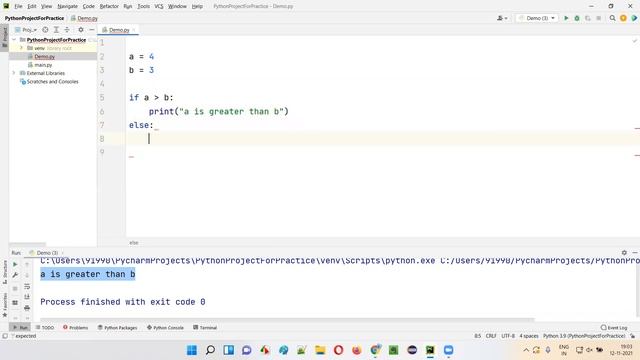The height and width of the screenshot is (360, 640).
Task: Run the Demo (3) configuration in the top toolbar
Action: tap(566, 18)
